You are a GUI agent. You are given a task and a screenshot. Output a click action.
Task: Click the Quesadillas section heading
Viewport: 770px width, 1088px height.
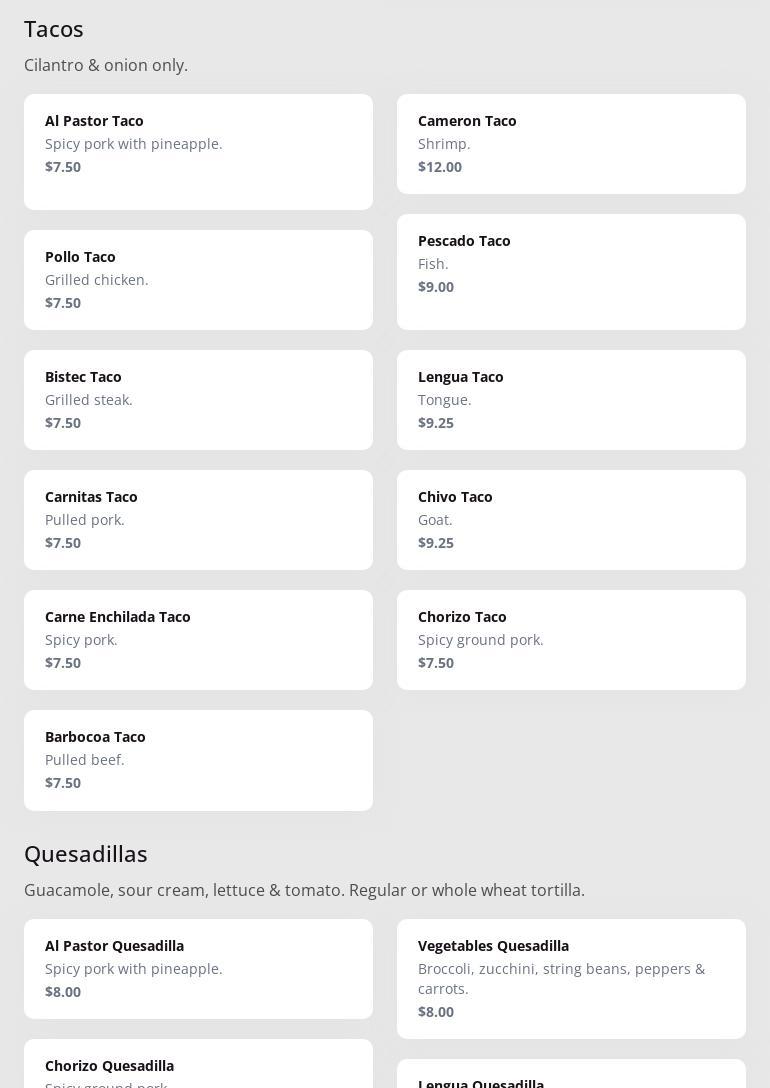pos(85,854)
